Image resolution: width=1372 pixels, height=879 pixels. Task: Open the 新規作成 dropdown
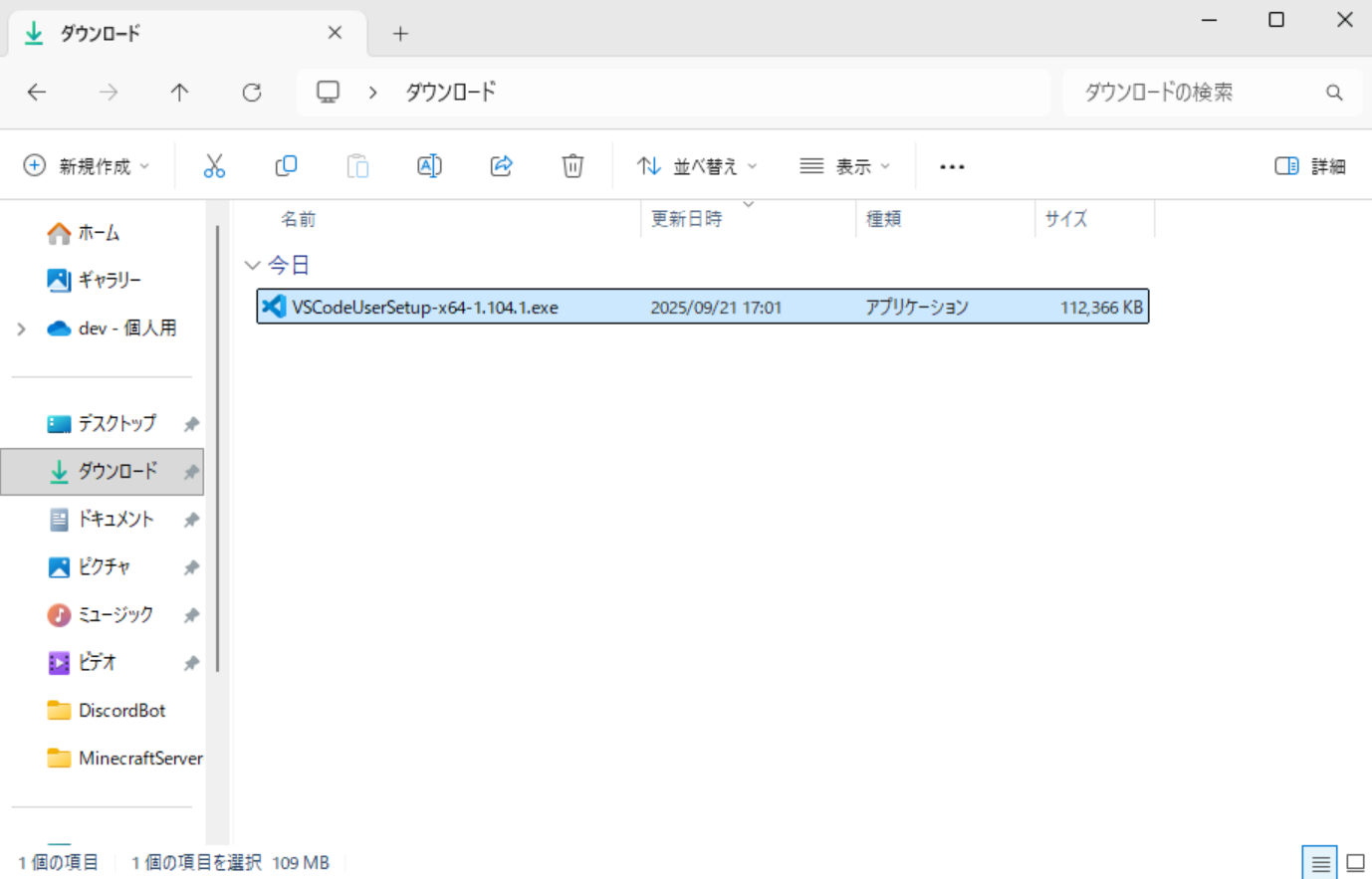pos(87,166)
